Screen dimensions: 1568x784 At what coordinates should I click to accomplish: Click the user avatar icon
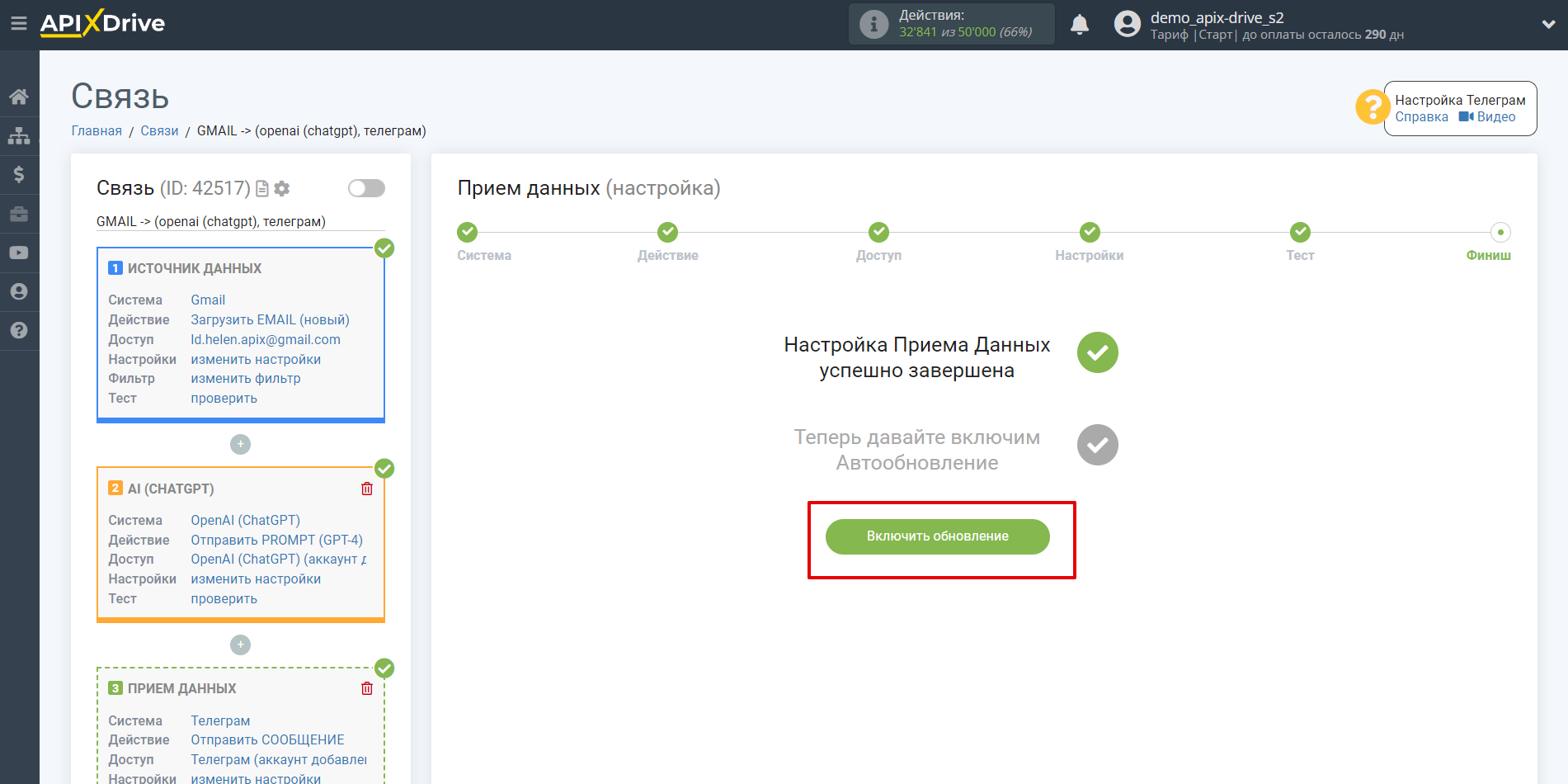[1127, 24]
